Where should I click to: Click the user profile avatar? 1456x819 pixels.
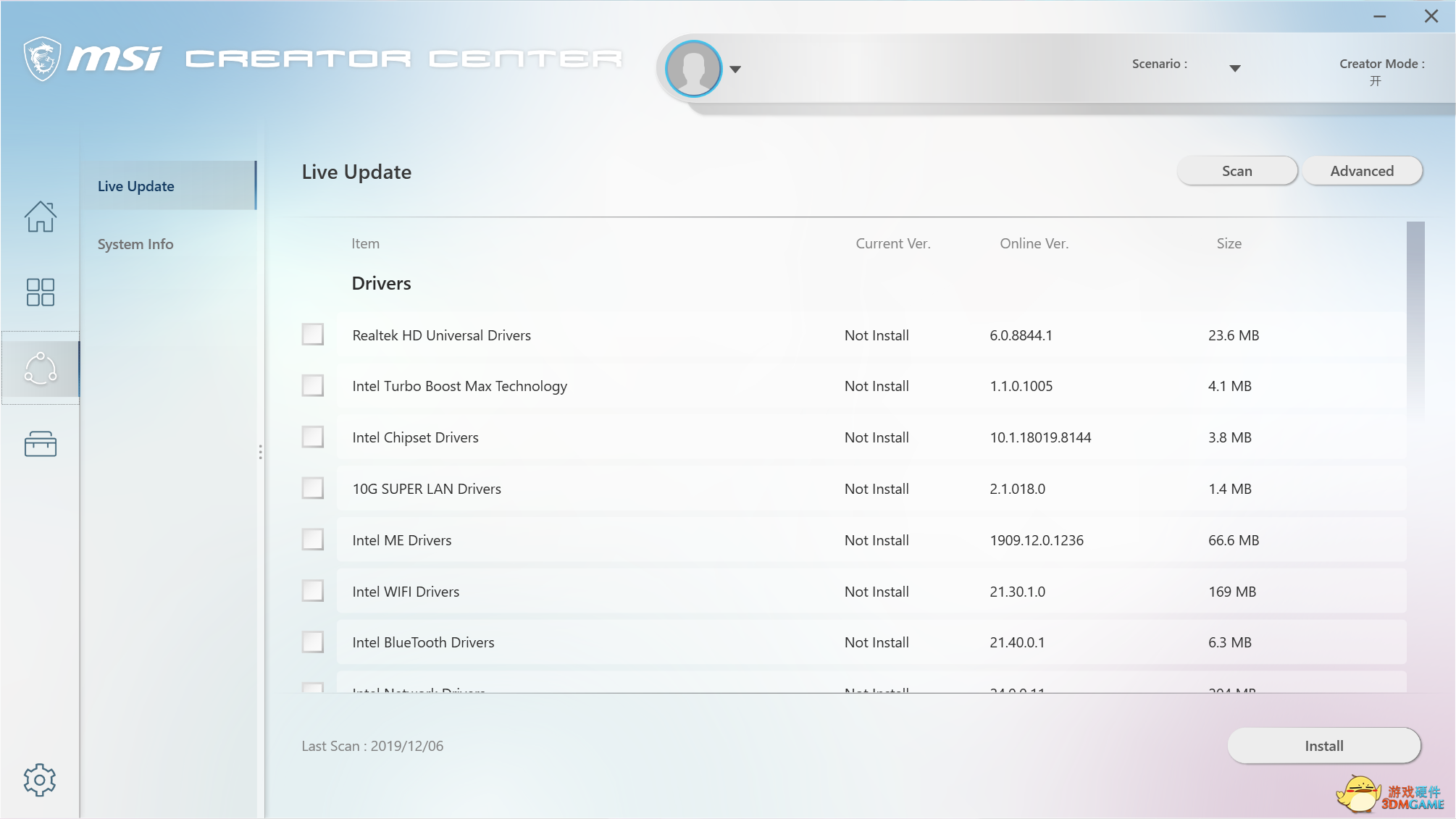(x=693, y=69)
